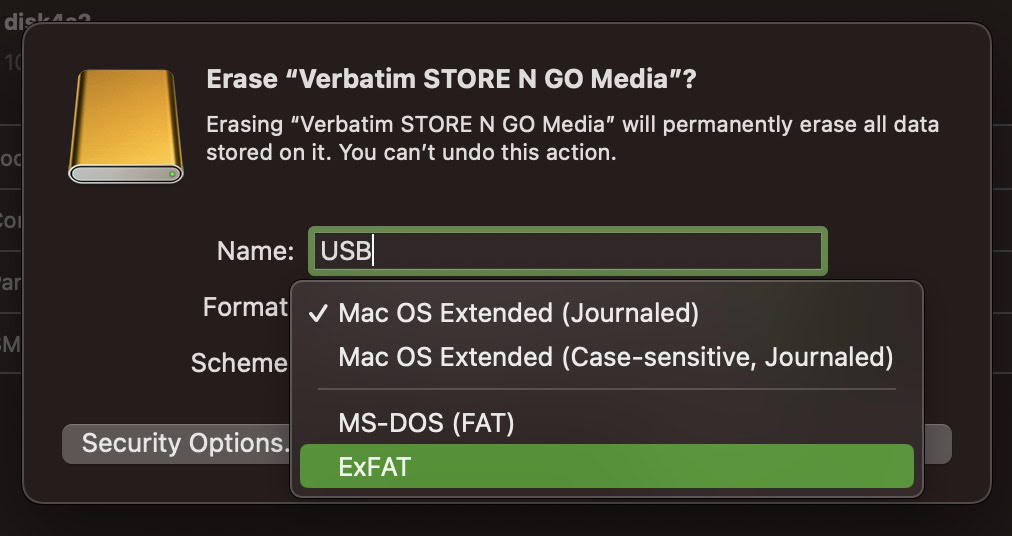Click the permanent erase warning description
The width and height of the screenshot is (1012, 536).
[572, 139]
